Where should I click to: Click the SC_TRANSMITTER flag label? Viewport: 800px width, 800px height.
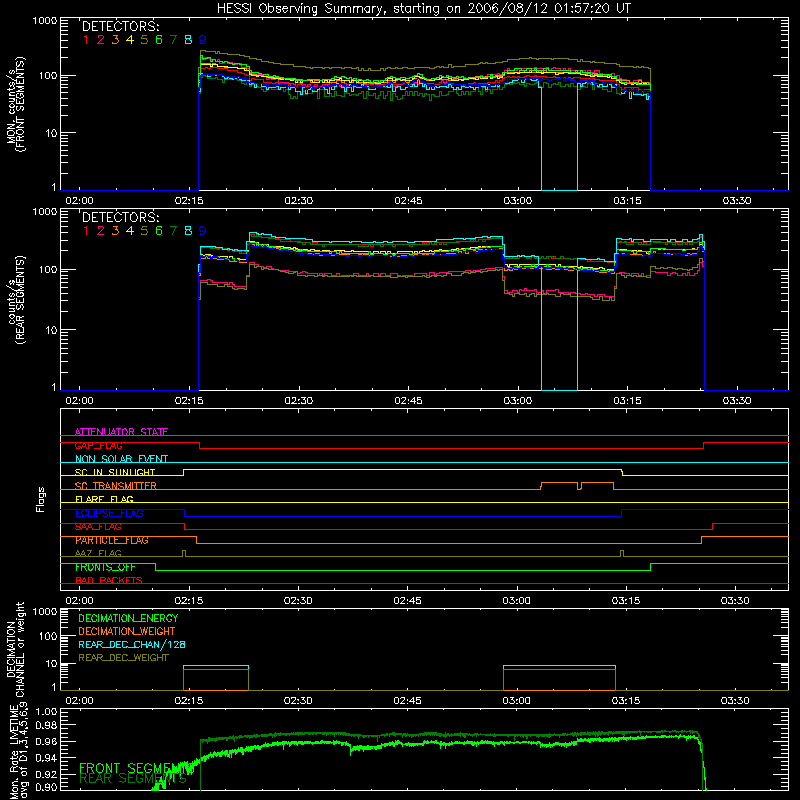[116, 486]
